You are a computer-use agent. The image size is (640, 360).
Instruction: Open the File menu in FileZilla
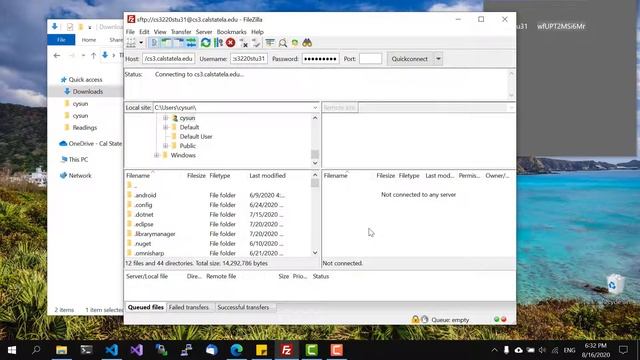pyautogui.click(x=130, y=32)
